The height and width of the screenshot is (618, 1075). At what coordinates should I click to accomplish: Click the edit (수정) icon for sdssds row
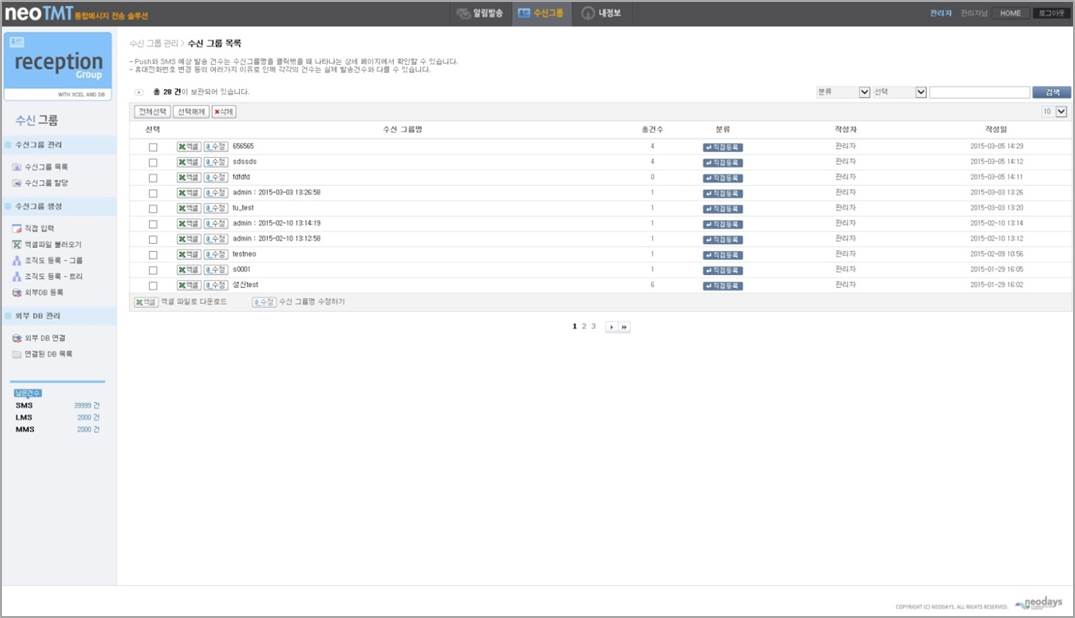[x=216, y=162]
